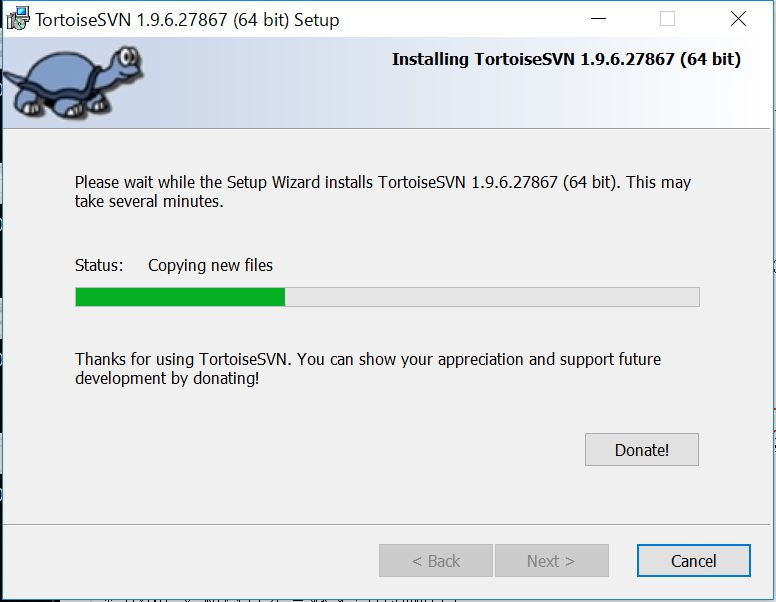
Task: Click the greyed-out maximize button
Action: point(667,19)
